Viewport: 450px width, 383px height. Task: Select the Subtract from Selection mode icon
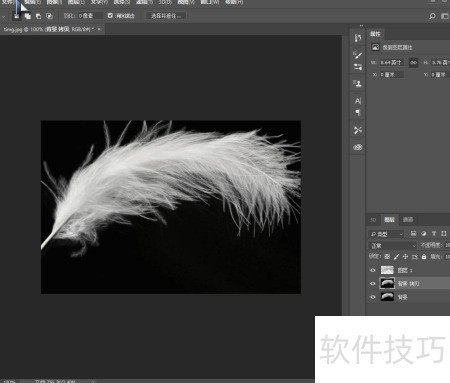click(x=38, y=16)
